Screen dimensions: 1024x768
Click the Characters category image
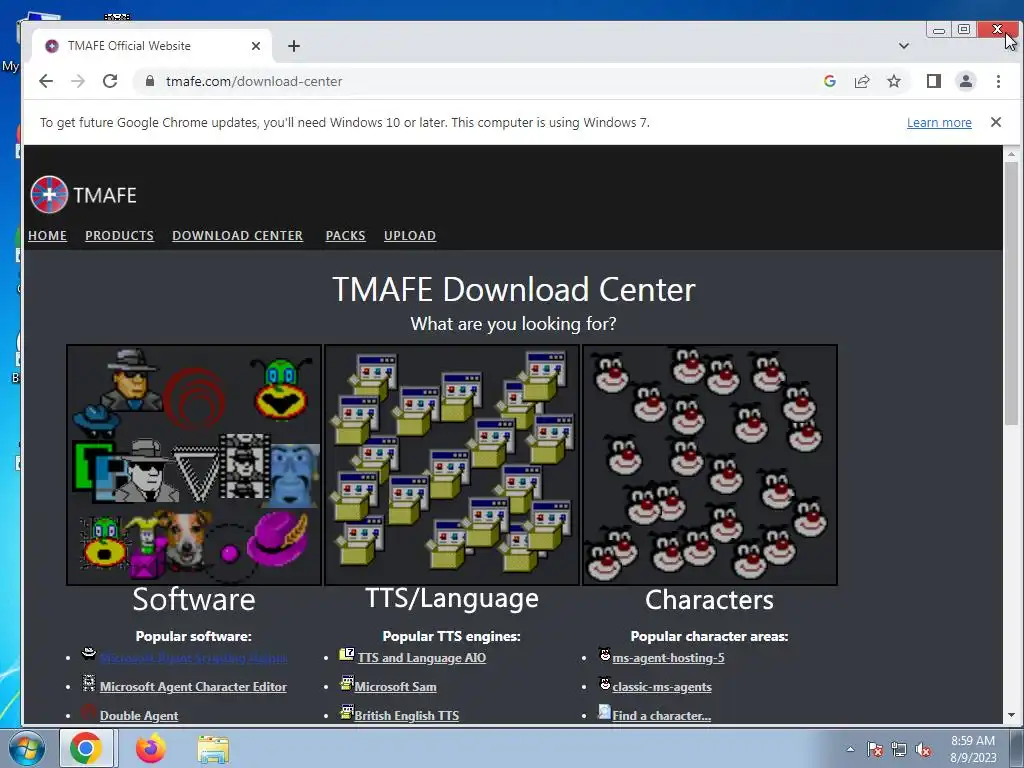(710, 464)
